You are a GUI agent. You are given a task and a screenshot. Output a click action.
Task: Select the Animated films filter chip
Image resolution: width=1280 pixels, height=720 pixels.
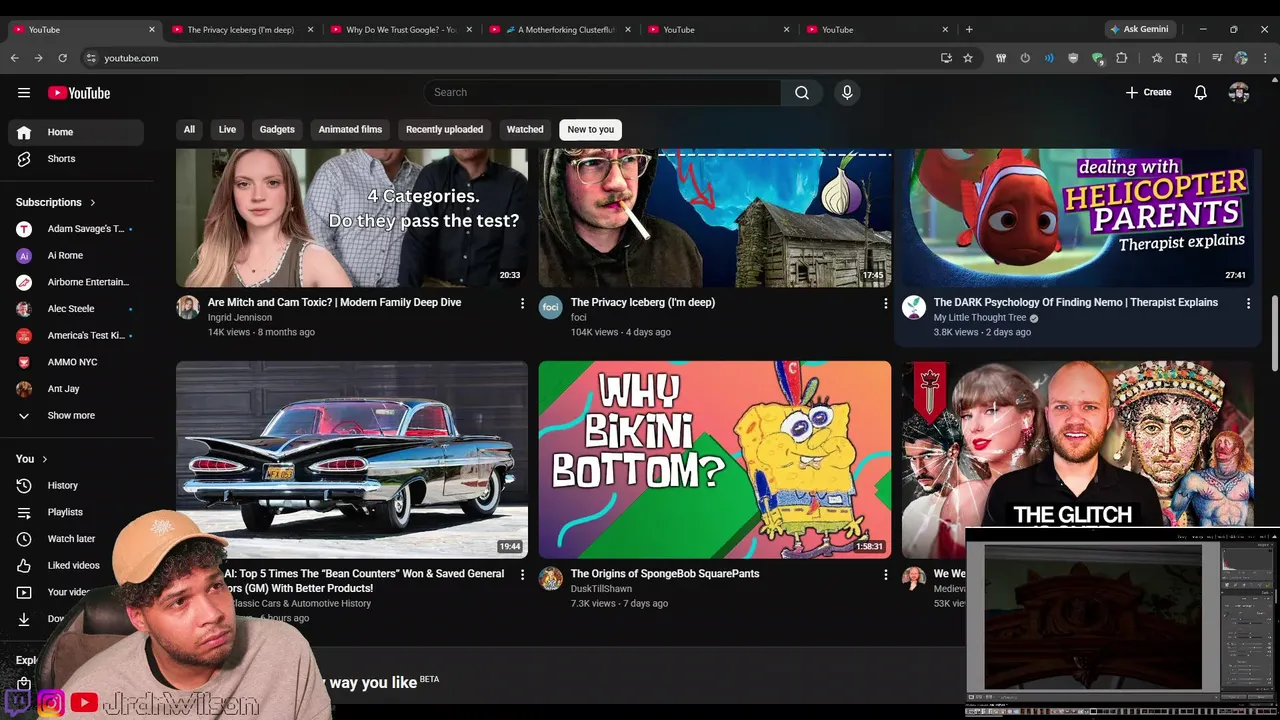click(x=350, y=129)
